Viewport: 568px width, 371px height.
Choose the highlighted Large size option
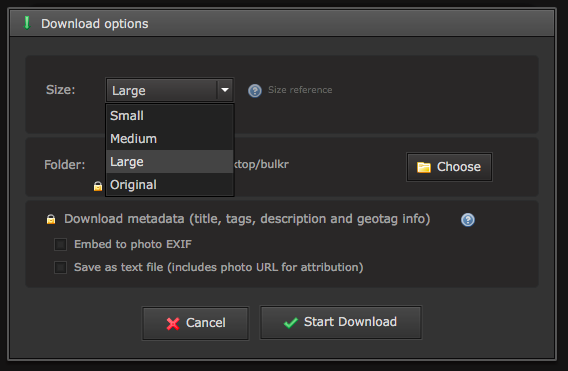[x=170, y=162]
